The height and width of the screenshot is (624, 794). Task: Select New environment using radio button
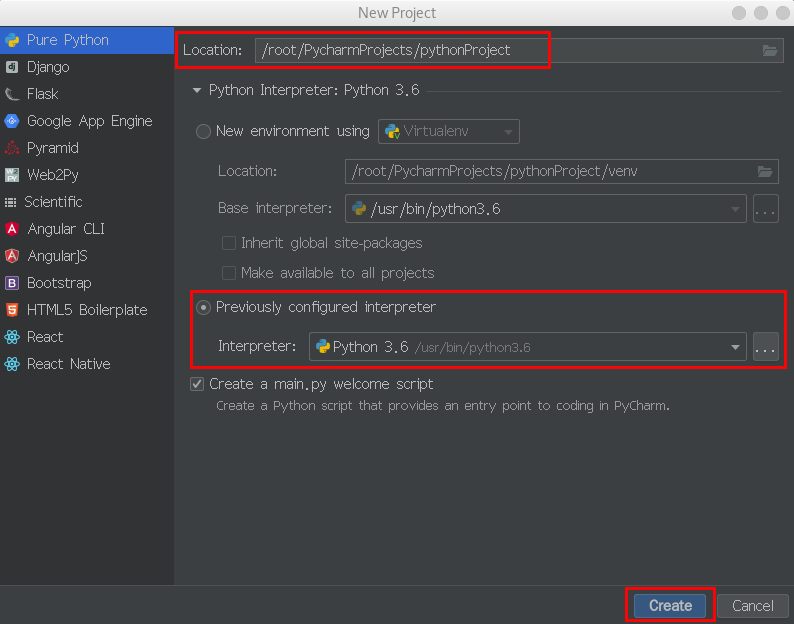203,132
